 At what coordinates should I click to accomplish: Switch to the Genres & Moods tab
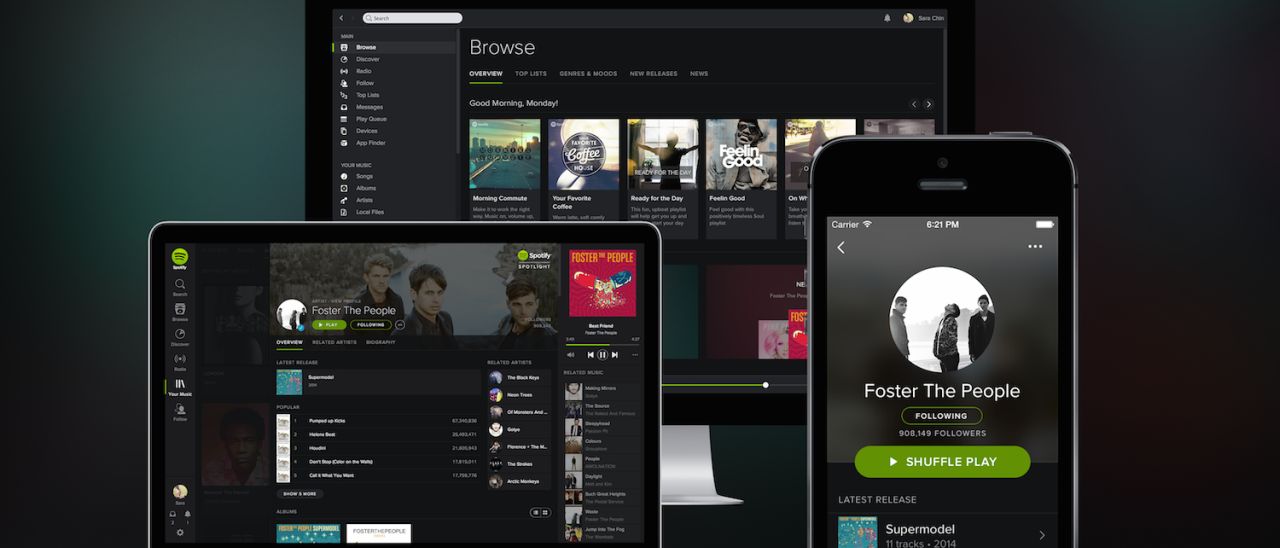click(x=588, y=74)
